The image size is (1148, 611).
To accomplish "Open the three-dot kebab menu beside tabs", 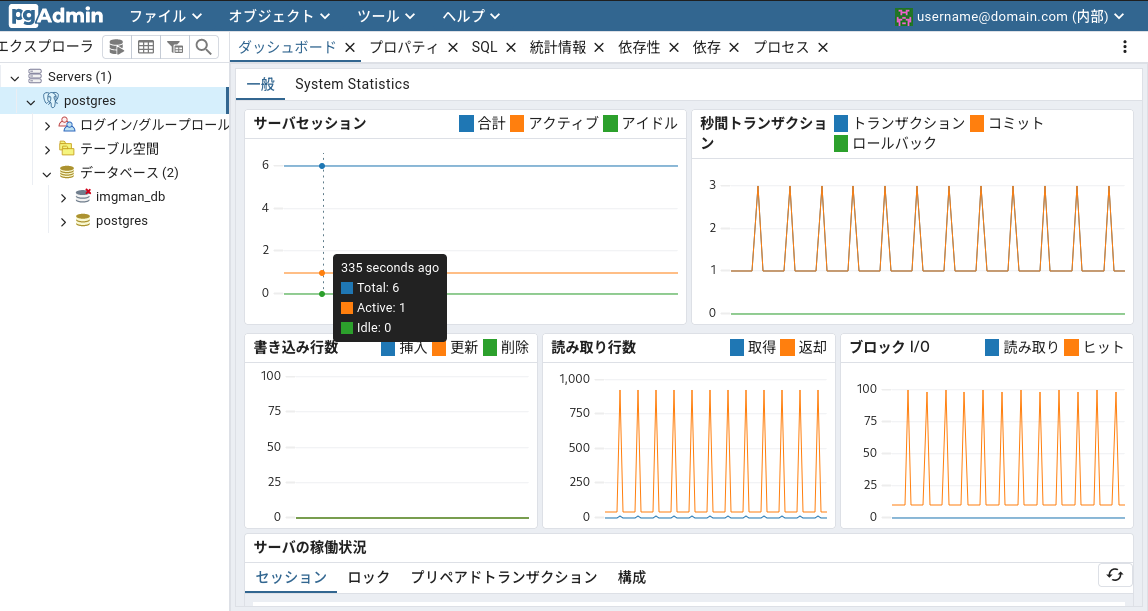I will tap(1125, 47).
